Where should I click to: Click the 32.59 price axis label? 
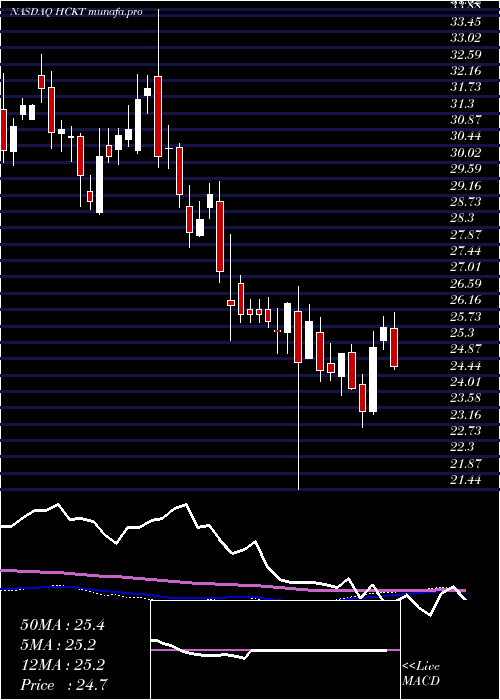pyautogui.click(x=466, y=54)
